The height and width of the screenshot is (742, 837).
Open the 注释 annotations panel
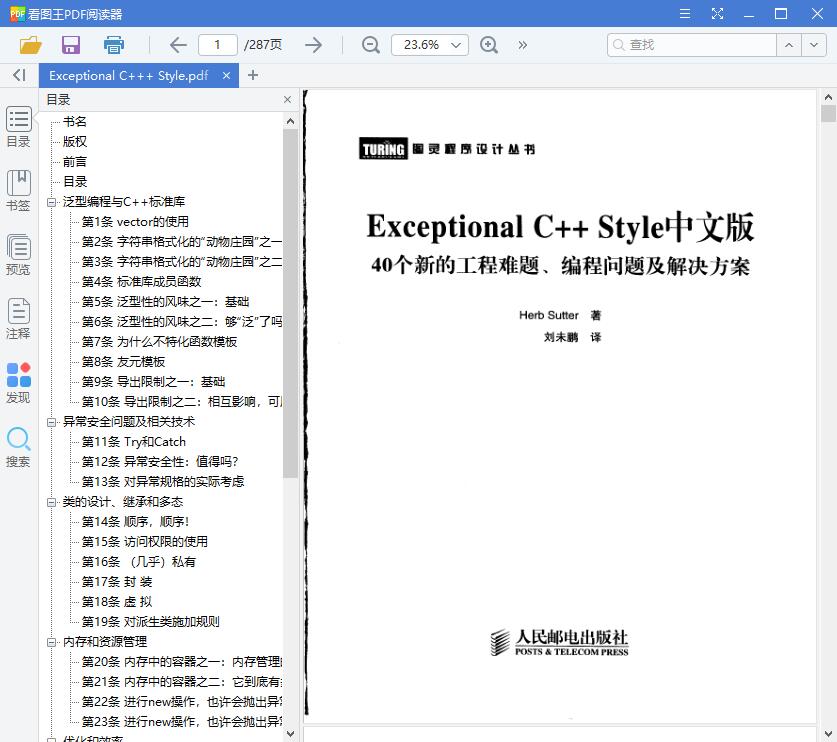[19, 319]
